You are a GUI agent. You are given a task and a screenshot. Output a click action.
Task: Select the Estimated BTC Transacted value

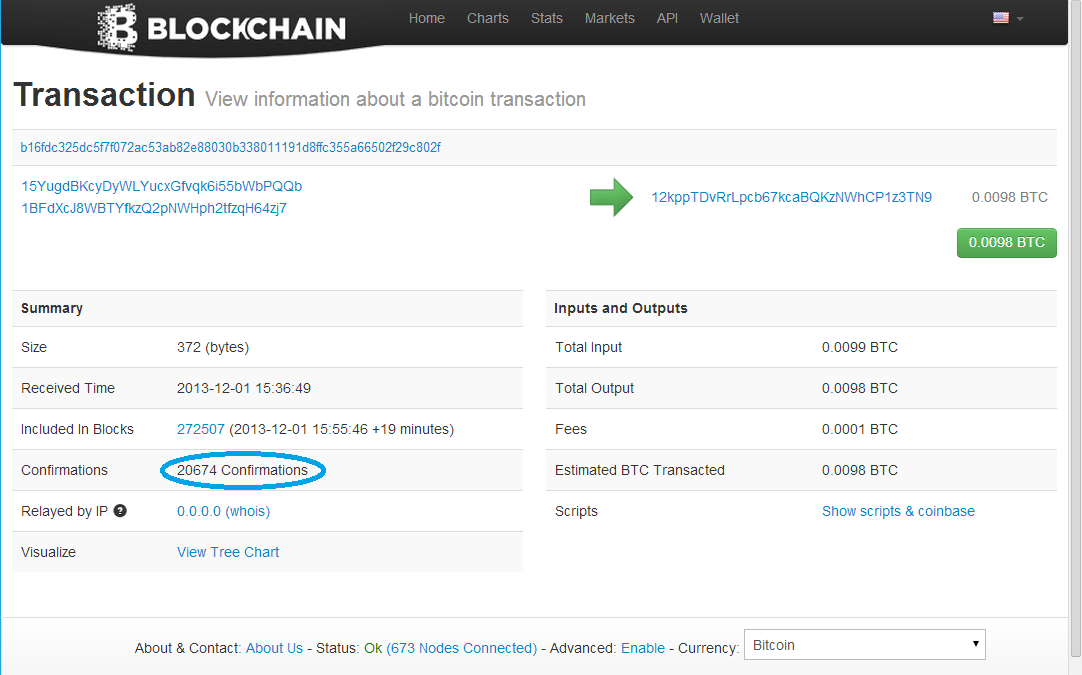[x=860, y=470]
